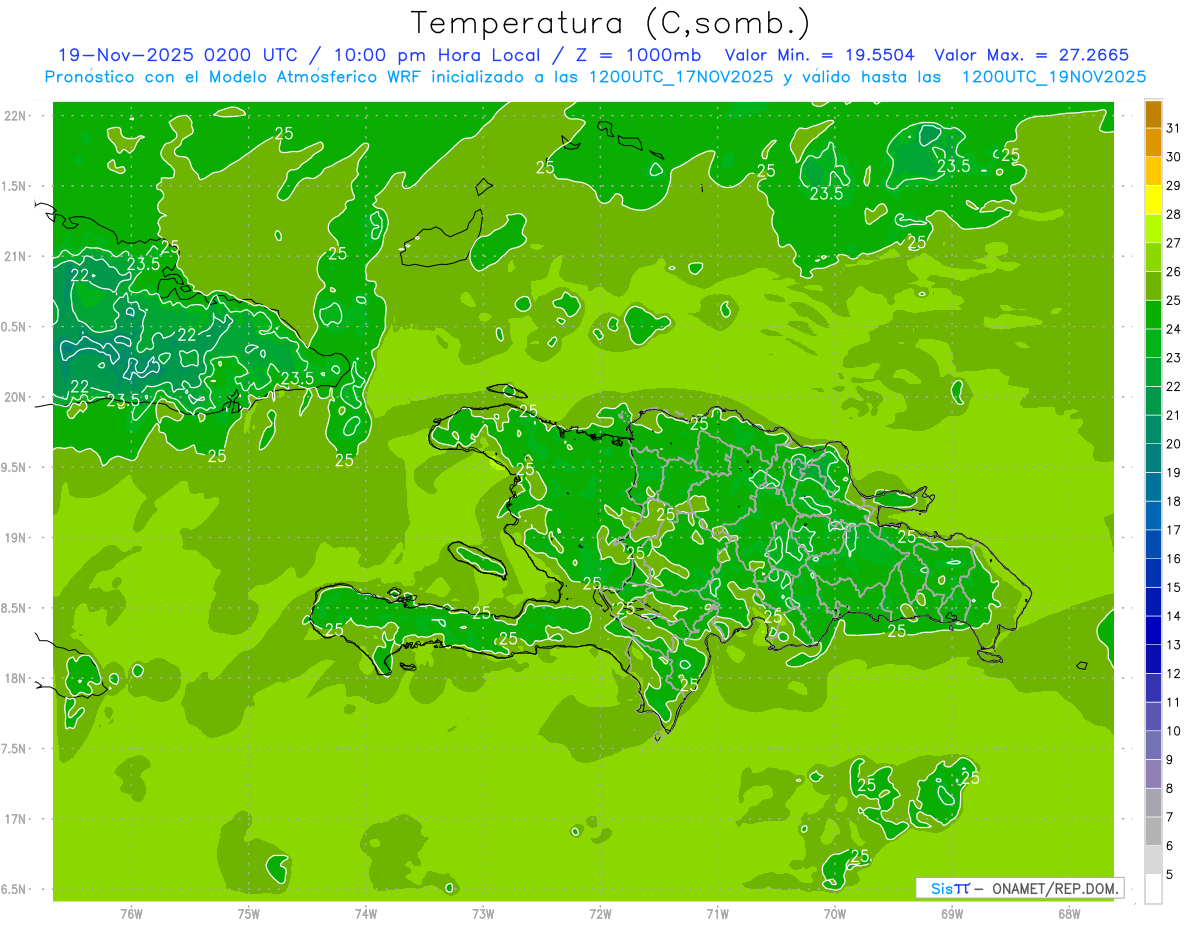The width and height of the screenshot is (1200, 927).
Task: Pick the green swatch between 23 and 24
Action: tap(1153, 344)
